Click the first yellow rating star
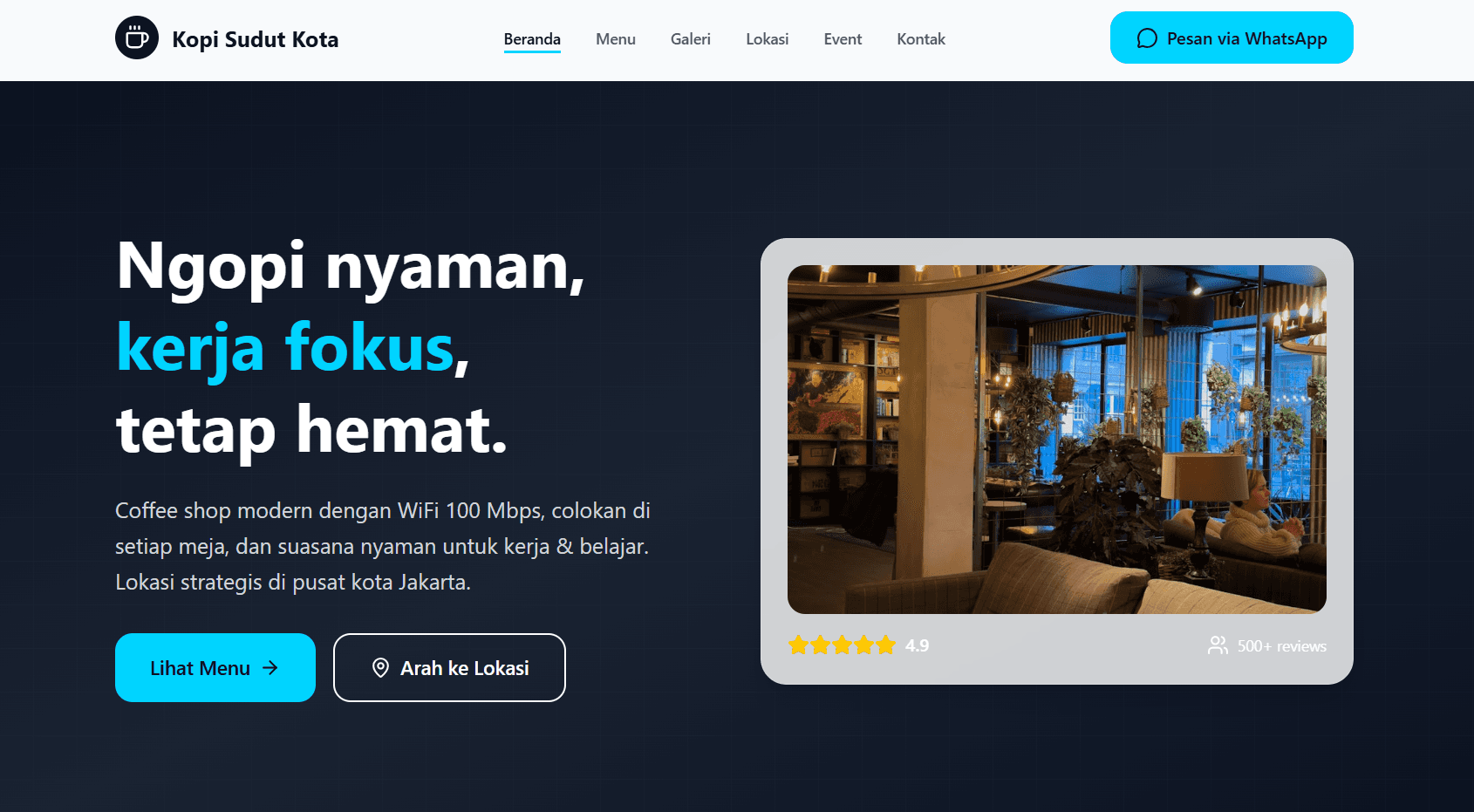The height and width of the screenshot is (812, 1474). tap(798, 645)
